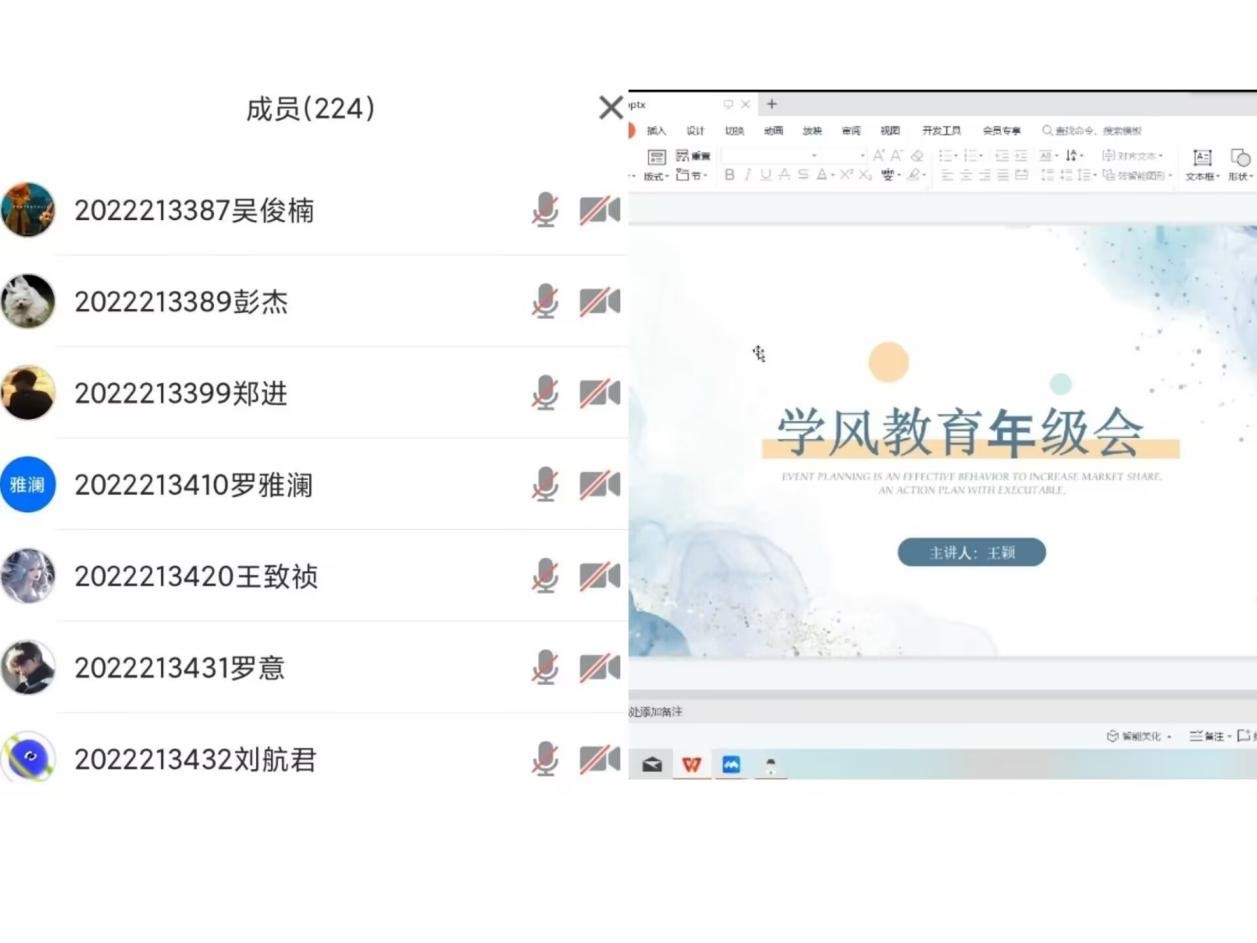Toggle microphone for 罗雅澜
The image size is (1257, 943).
point(545,485)
